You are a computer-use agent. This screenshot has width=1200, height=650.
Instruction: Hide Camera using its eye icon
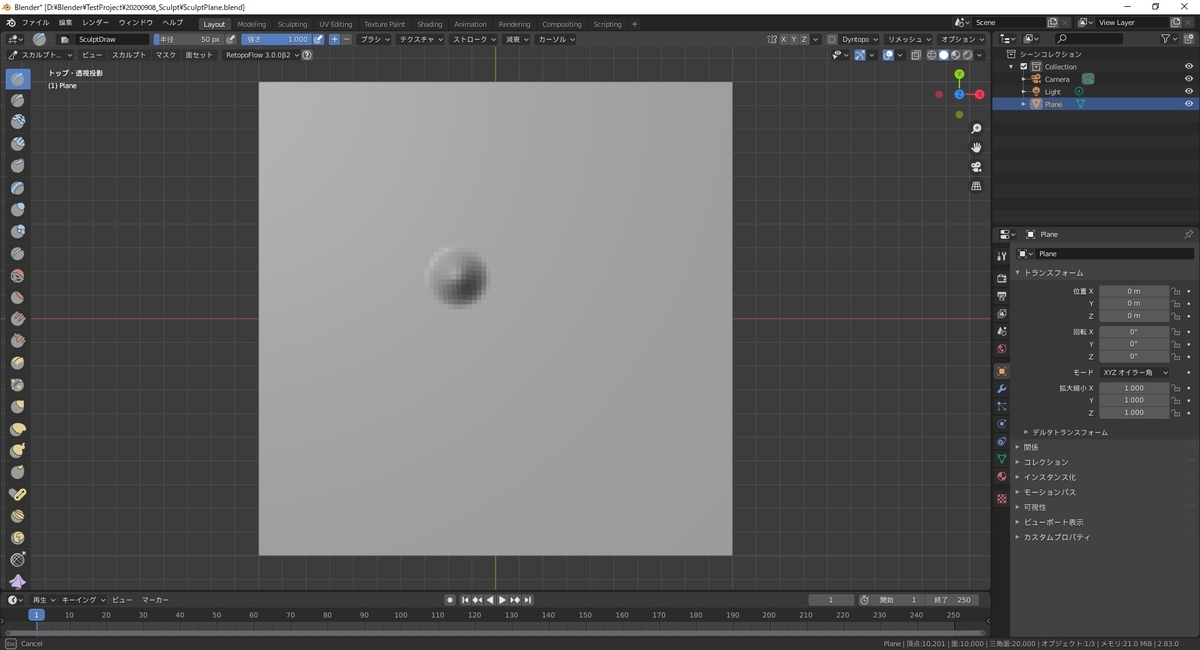(x=1189, y=79)
